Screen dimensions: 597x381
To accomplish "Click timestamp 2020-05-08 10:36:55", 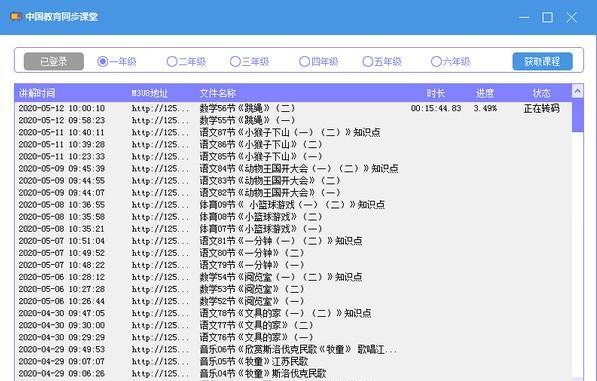I will (x=62, y=205).
